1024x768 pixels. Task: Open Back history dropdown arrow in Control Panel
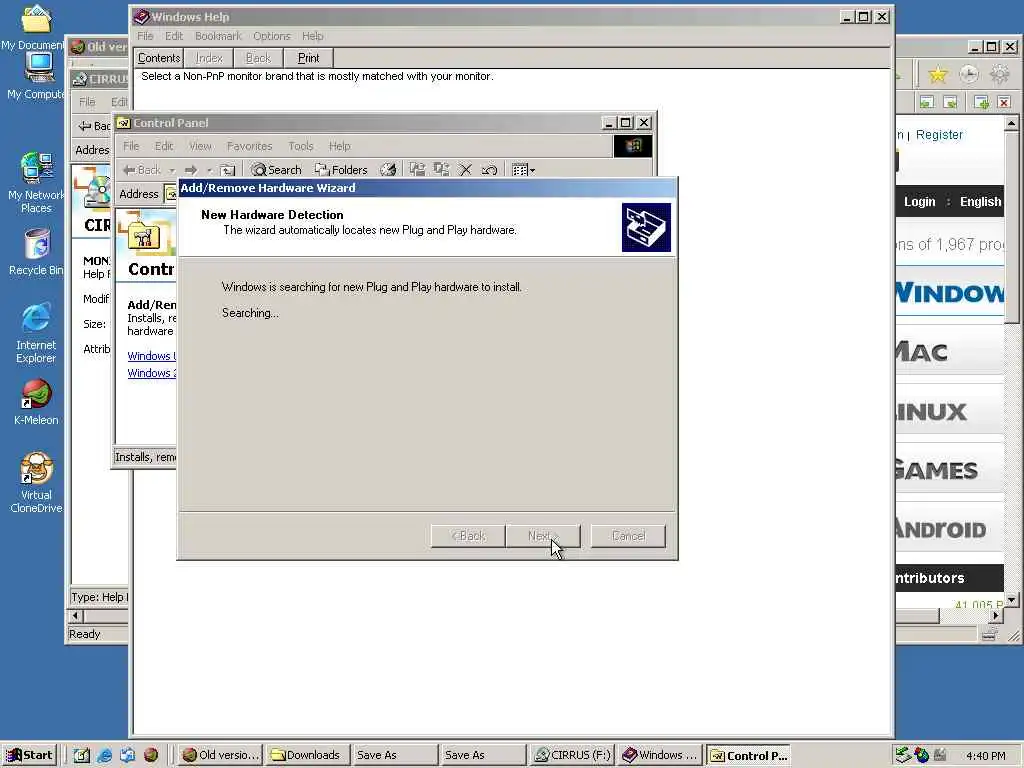(x=172, y=170)
